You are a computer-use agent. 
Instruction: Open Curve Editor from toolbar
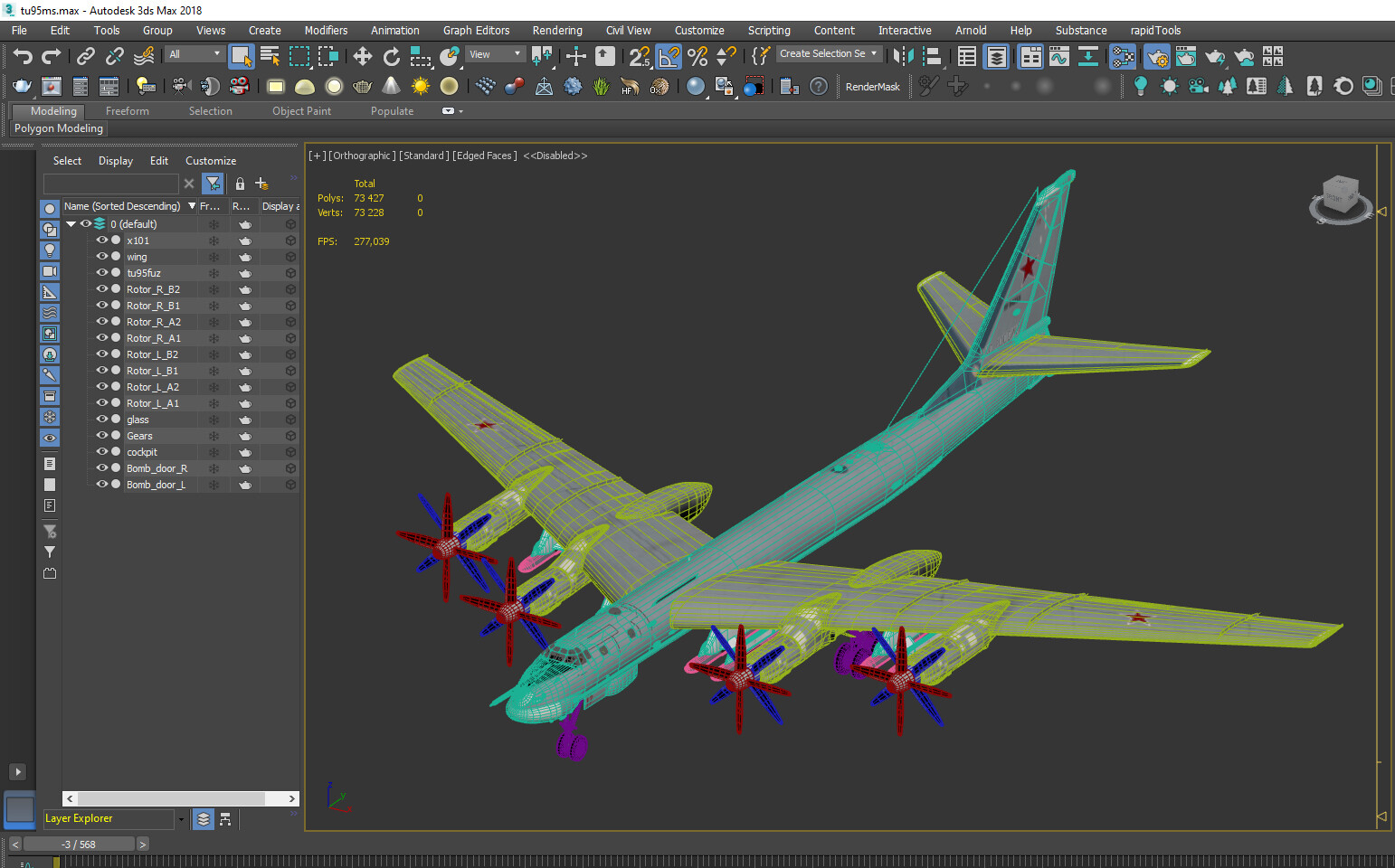(x=1058, y=57)
